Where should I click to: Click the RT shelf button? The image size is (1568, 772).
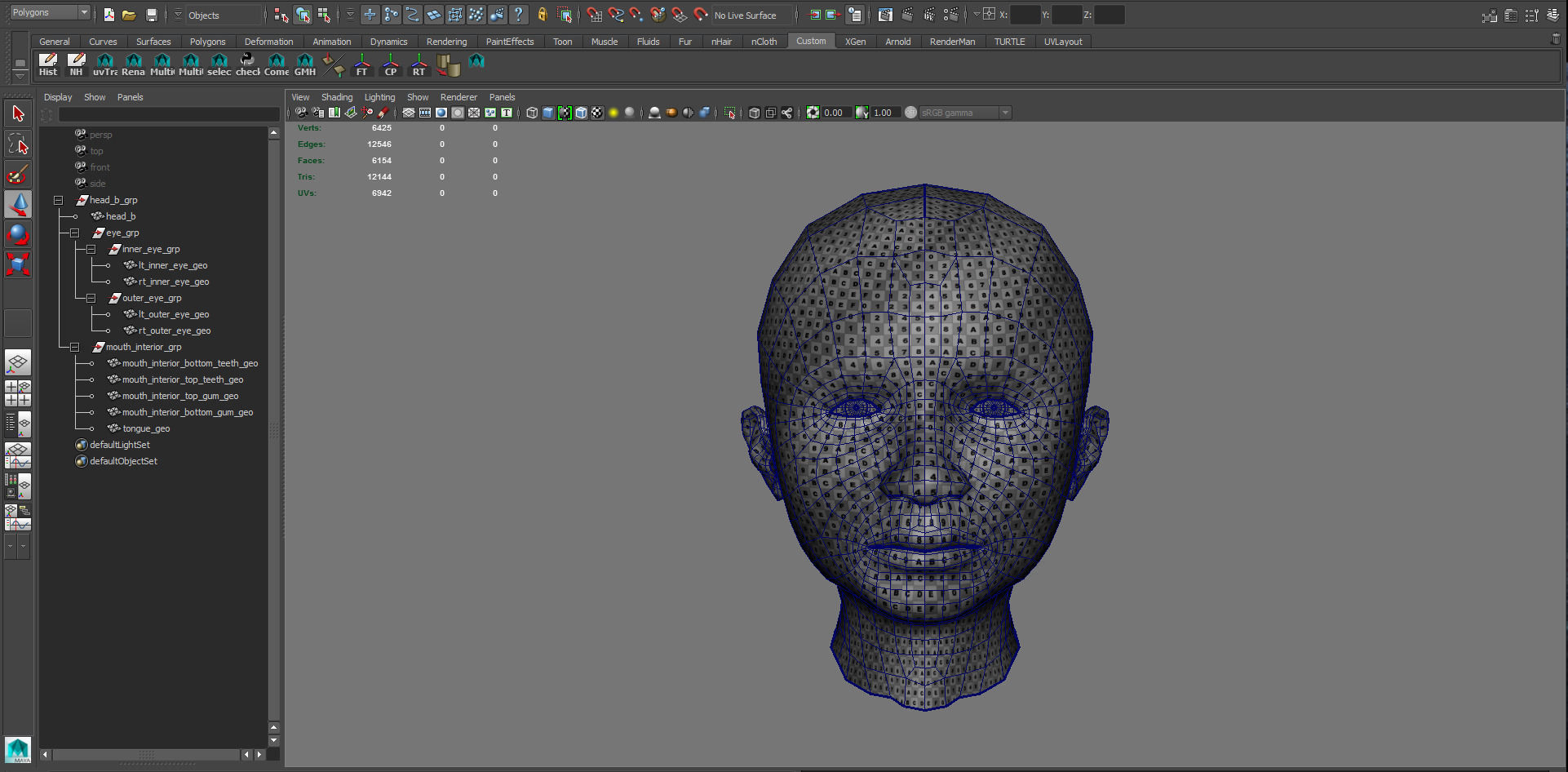(419, 64)
